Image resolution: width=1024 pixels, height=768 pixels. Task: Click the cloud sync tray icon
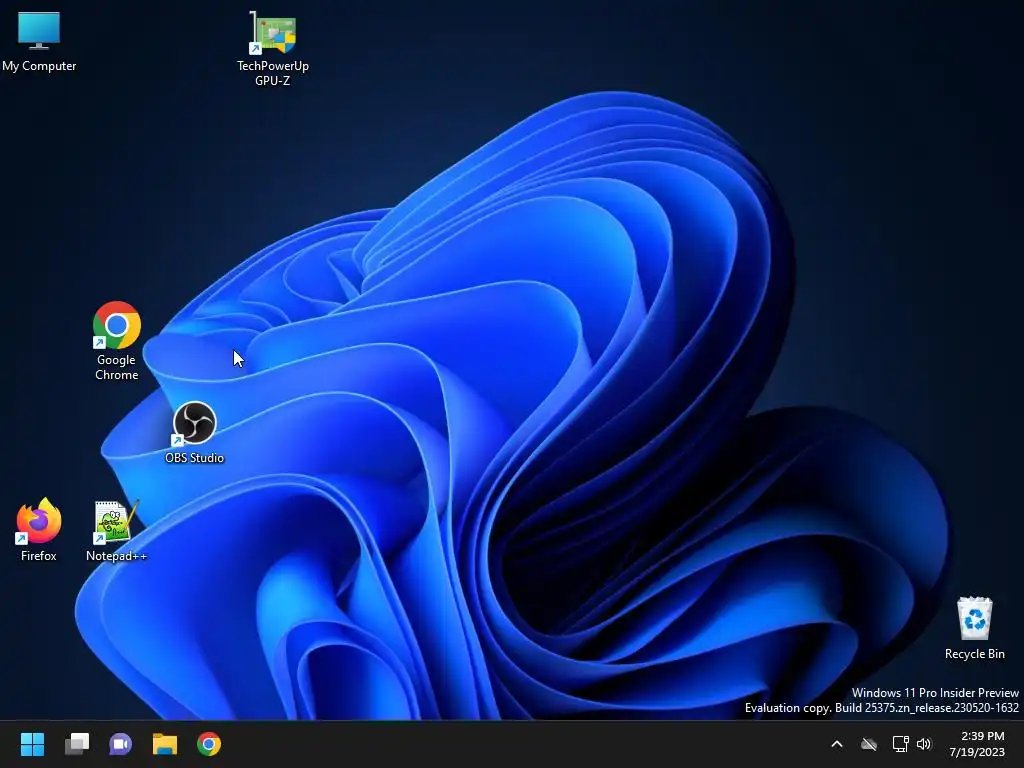(869, 744)
